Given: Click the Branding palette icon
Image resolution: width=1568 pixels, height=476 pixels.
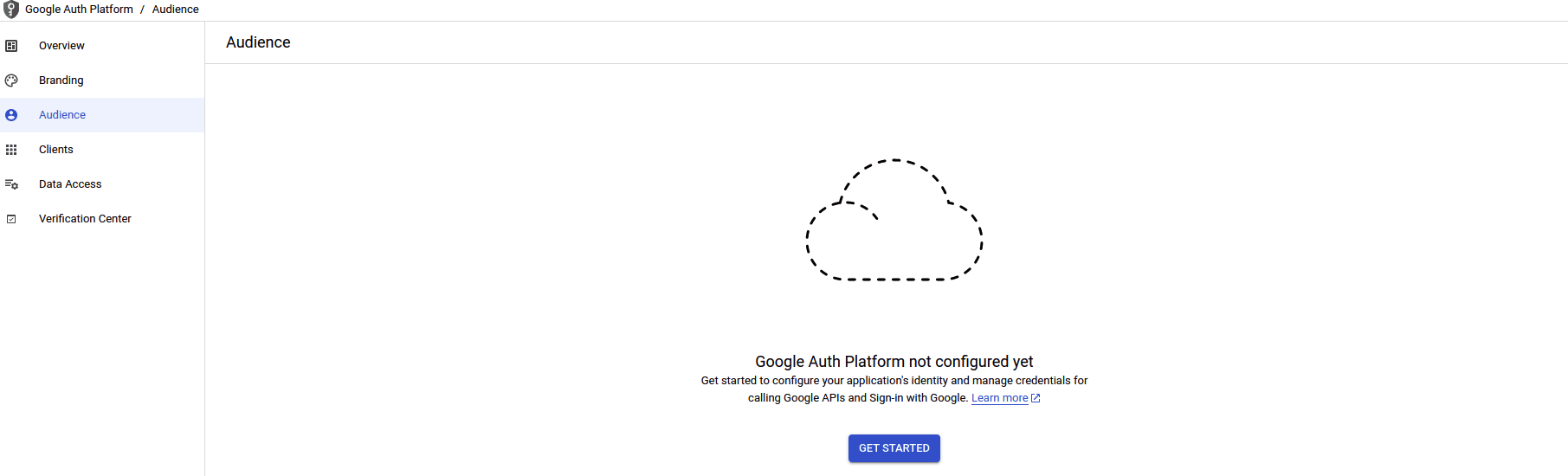Looking at the screenshot, I should [11, 80].
